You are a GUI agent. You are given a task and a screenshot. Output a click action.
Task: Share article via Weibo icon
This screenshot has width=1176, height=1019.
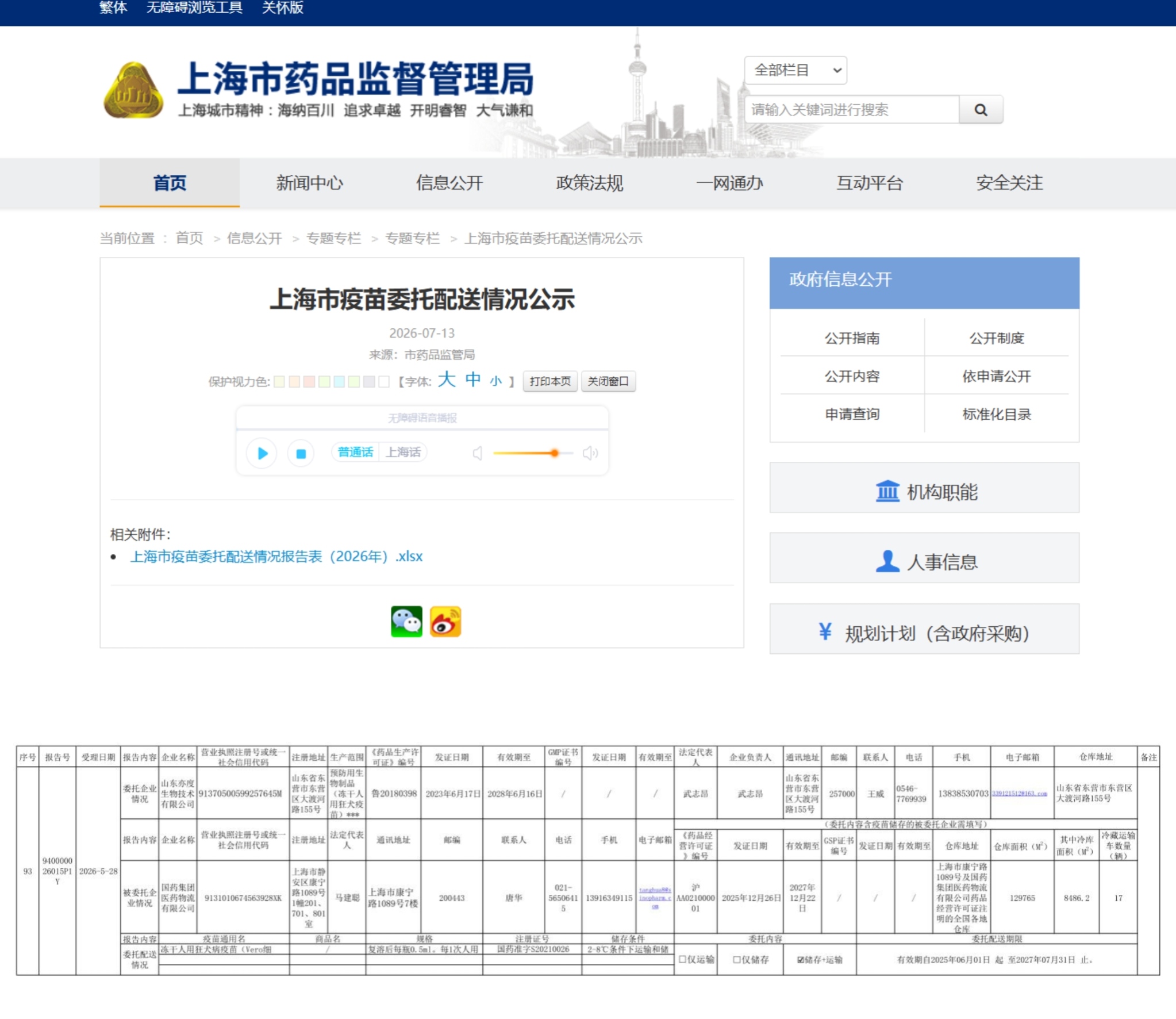click(x=445, y=621)
